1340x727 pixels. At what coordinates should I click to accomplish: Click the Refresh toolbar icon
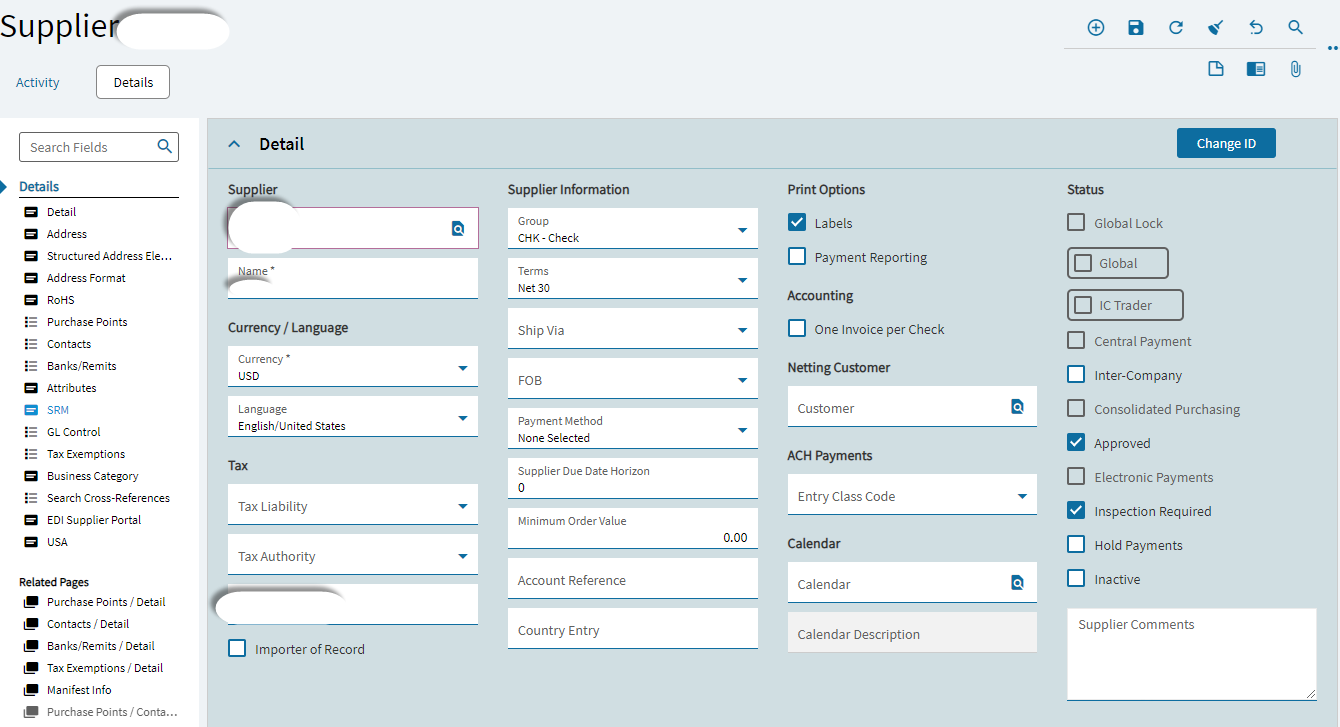pos(1176,28)
